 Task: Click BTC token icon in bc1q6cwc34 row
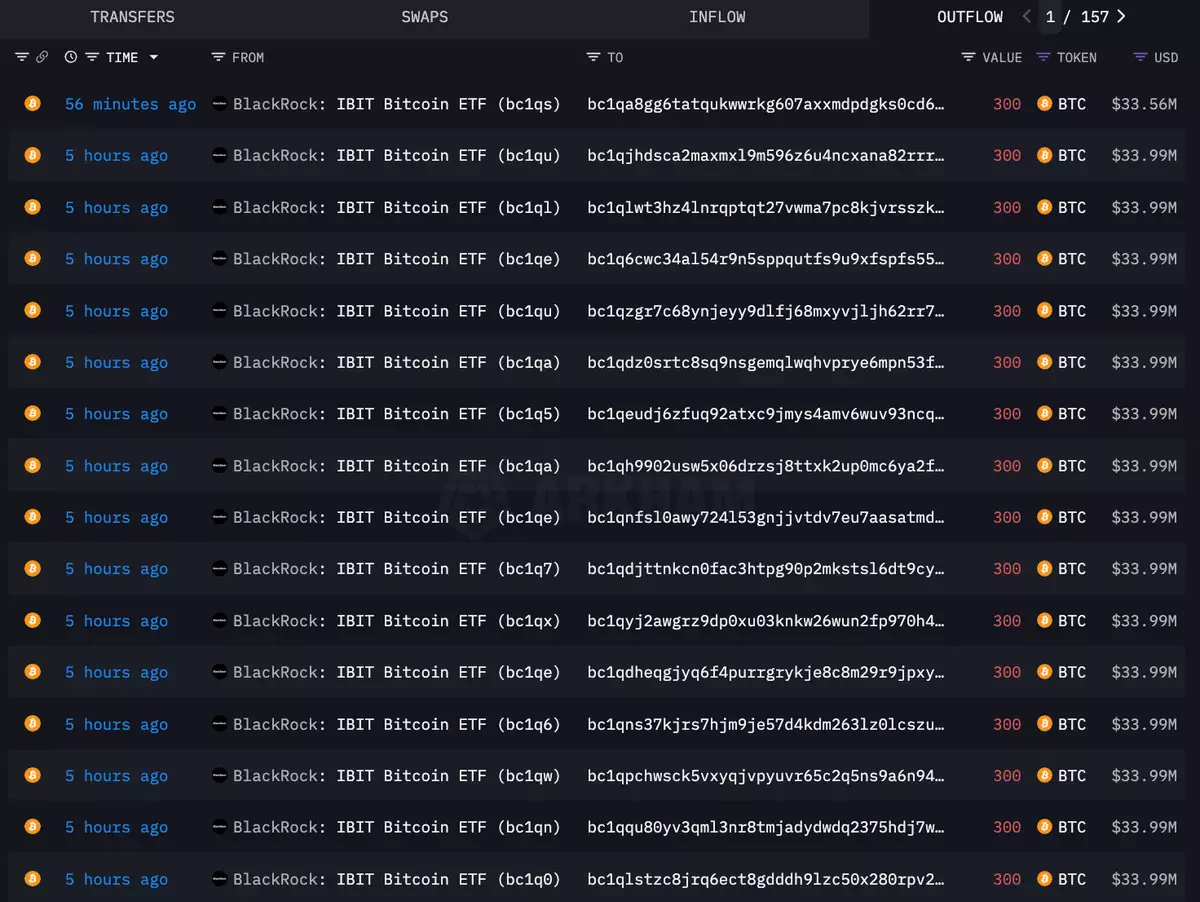click(x=1045, y=258)
